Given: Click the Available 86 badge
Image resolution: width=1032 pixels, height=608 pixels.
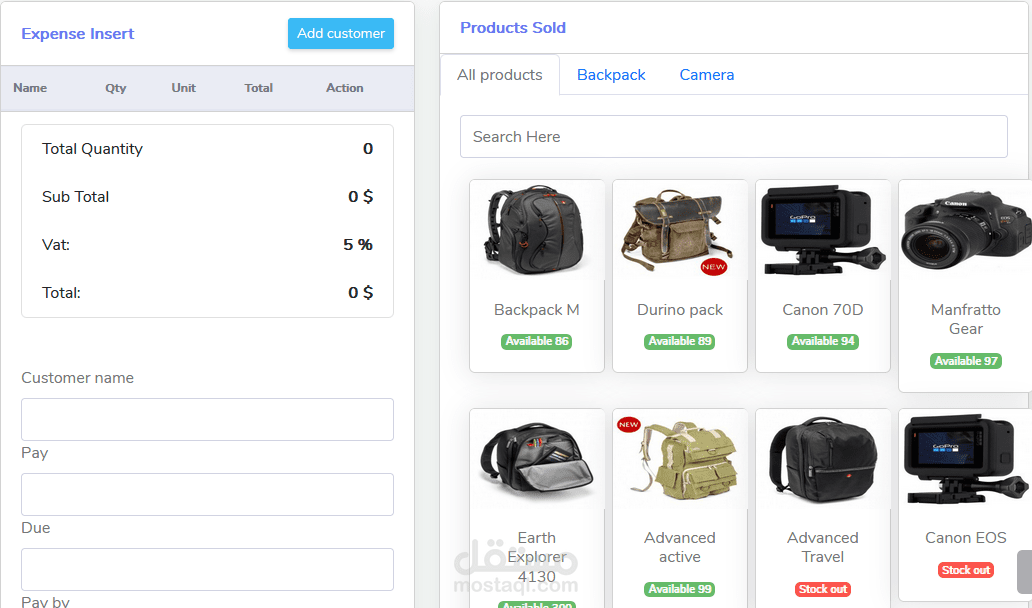Looking at the screenshot, I should (536, 342).
